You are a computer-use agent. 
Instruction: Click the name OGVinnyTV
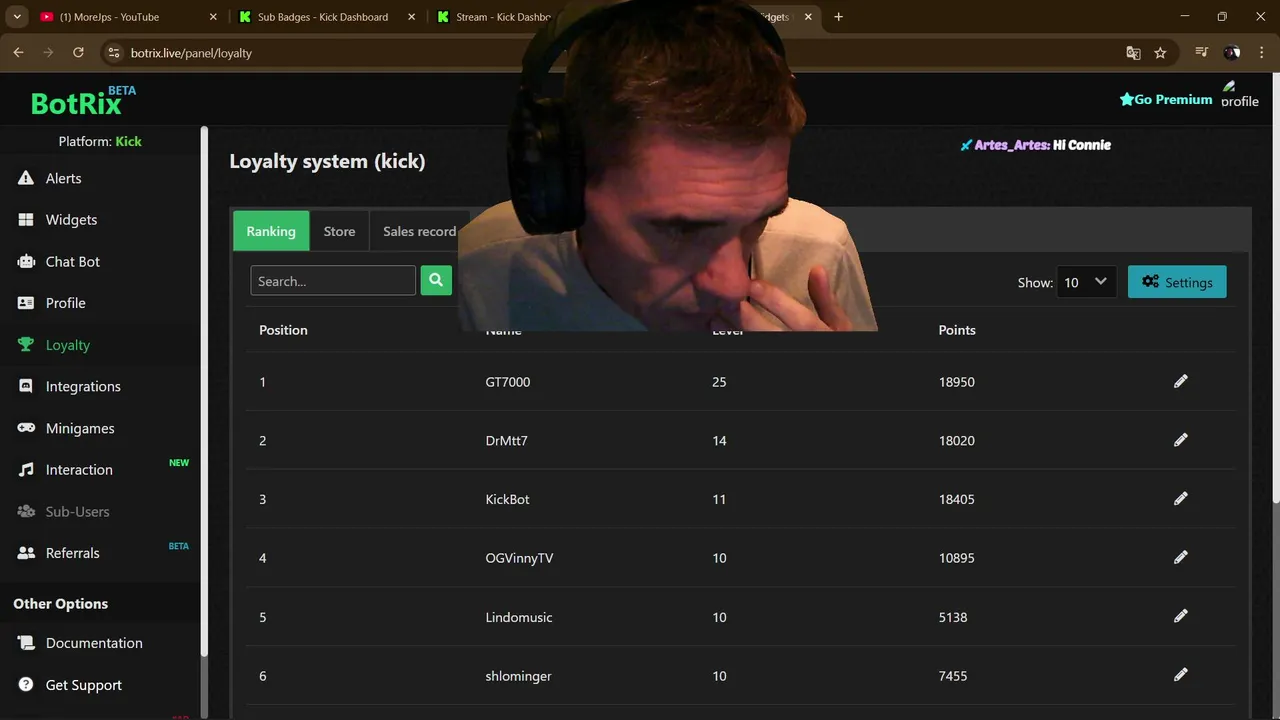[x=519, y=558]
